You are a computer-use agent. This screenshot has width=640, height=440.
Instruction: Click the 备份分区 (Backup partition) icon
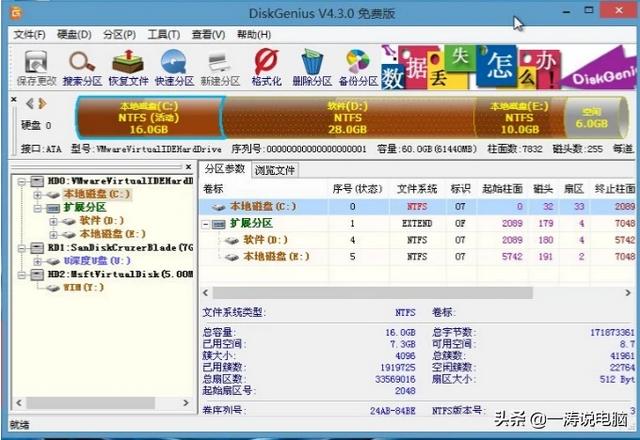coord(358,67)
